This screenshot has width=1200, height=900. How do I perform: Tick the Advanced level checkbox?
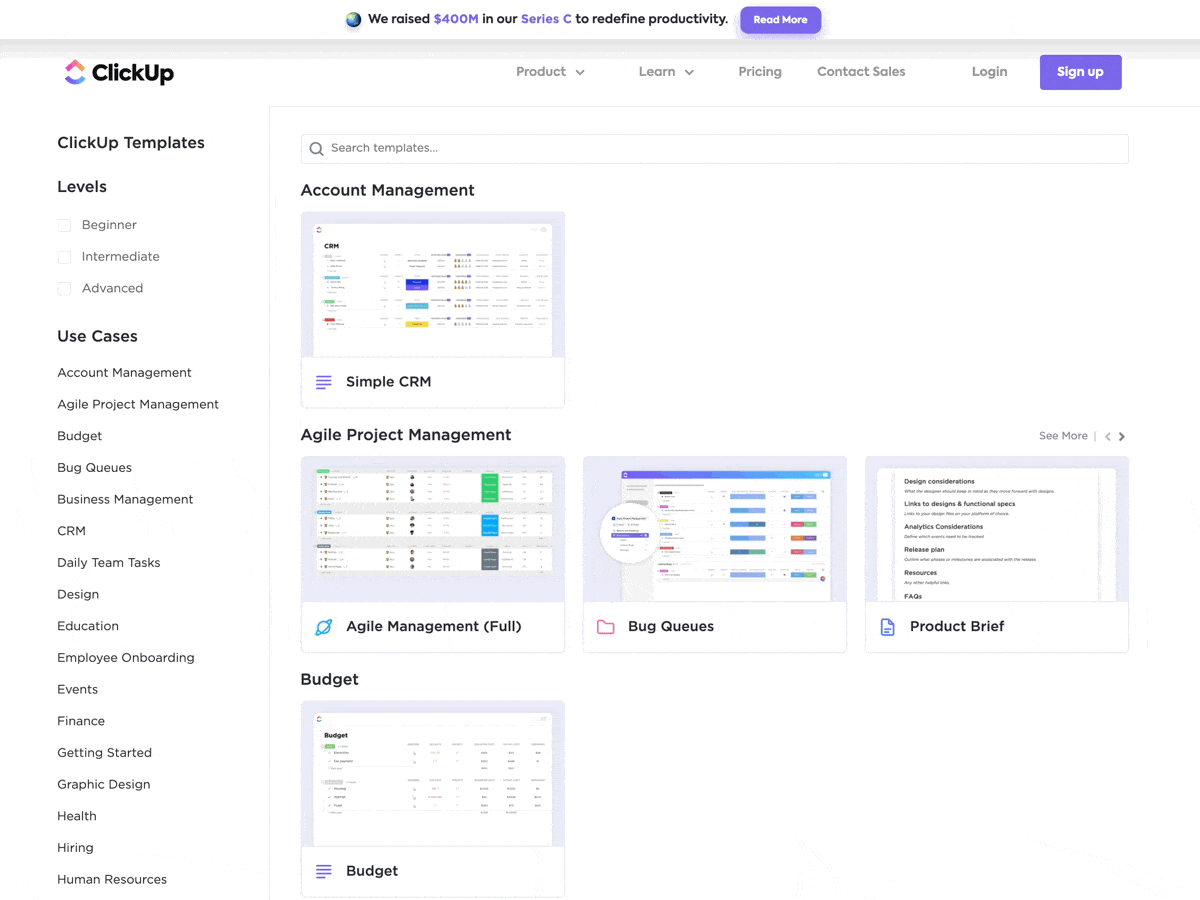[x=64, y=289]
